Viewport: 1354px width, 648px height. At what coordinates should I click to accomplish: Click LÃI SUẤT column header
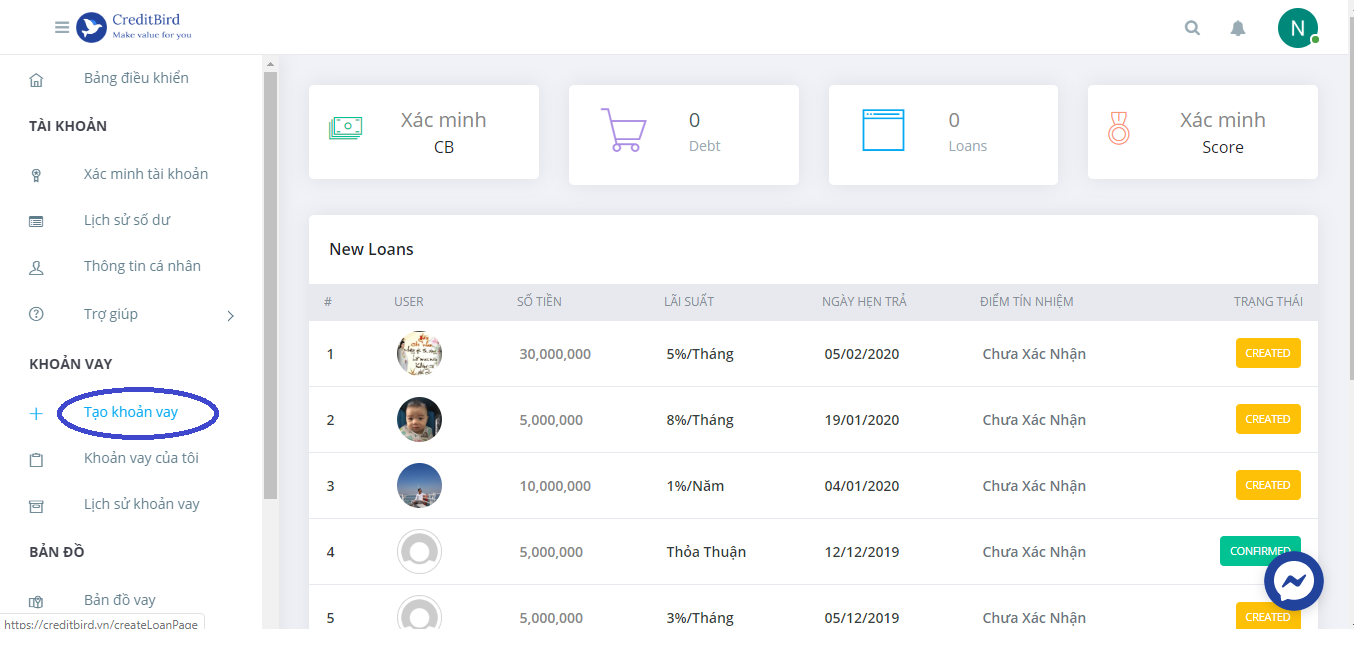click(x=689, y=301)
